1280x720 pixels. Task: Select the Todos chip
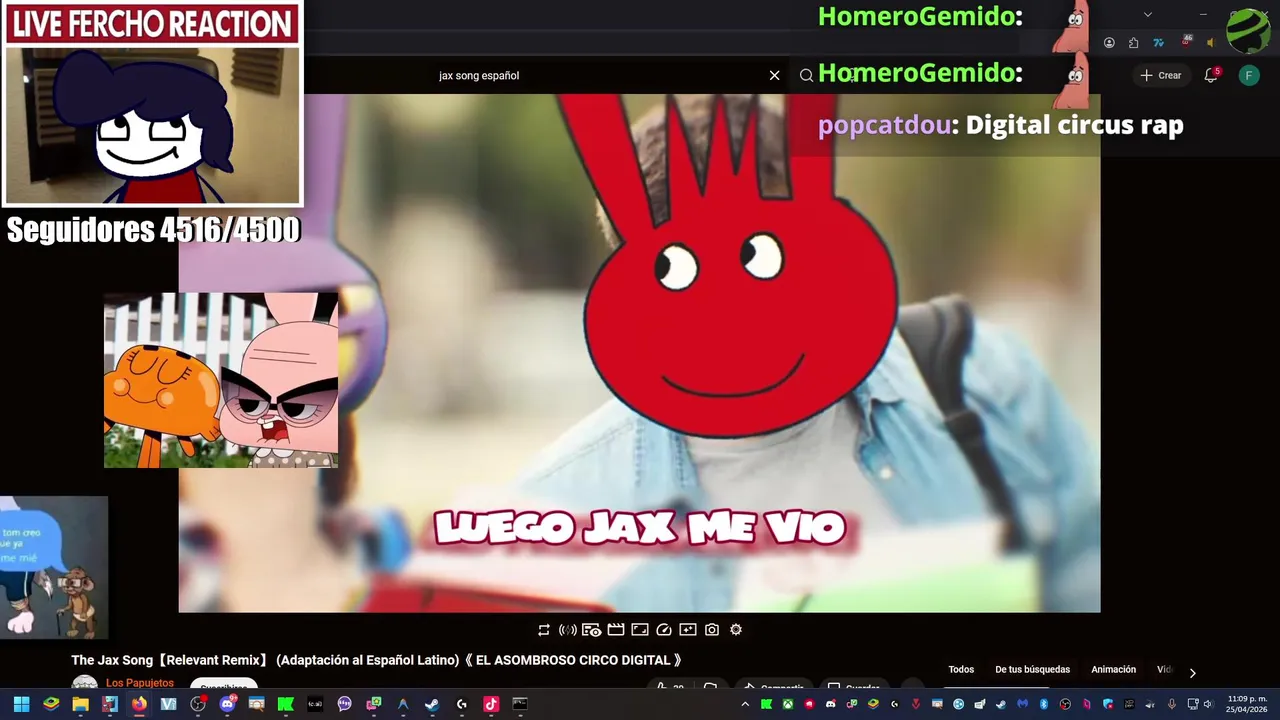click(961, 670)
